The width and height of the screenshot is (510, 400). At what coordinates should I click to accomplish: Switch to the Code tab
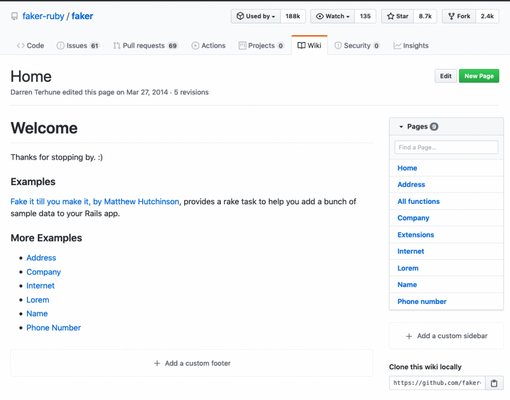[30, 46]
